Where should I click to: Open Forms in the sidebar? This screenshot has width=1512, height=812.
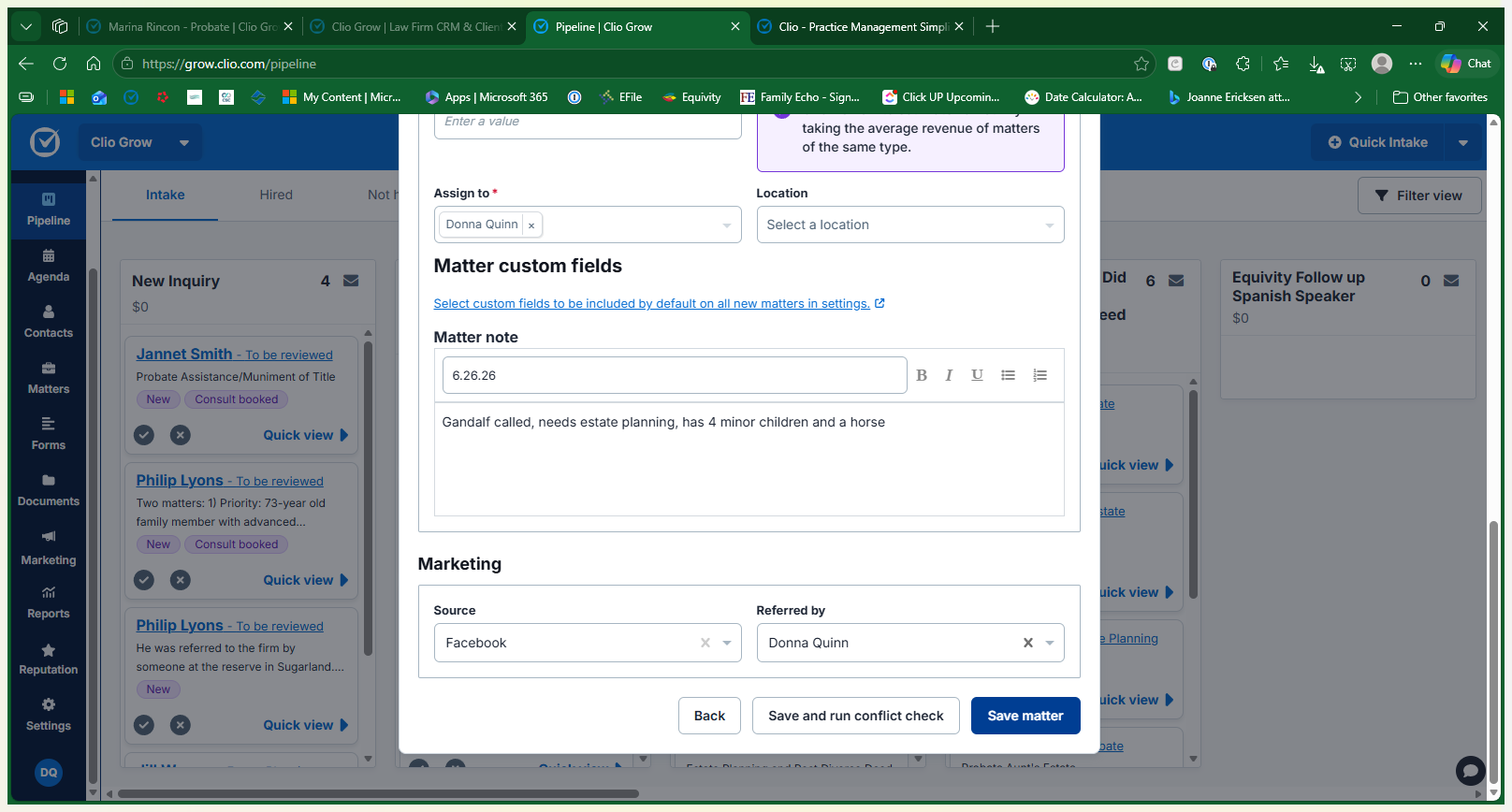point(49,434)
